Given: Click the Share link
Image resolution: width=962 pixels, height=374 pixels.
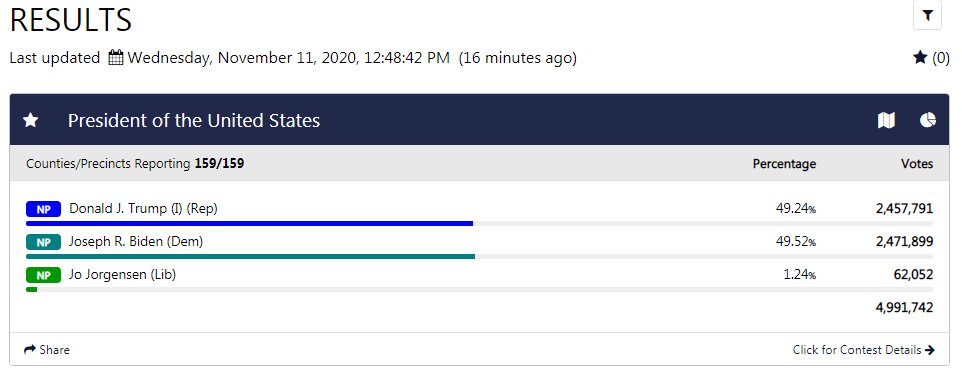Looking at the screenshot, I should 47,350.
